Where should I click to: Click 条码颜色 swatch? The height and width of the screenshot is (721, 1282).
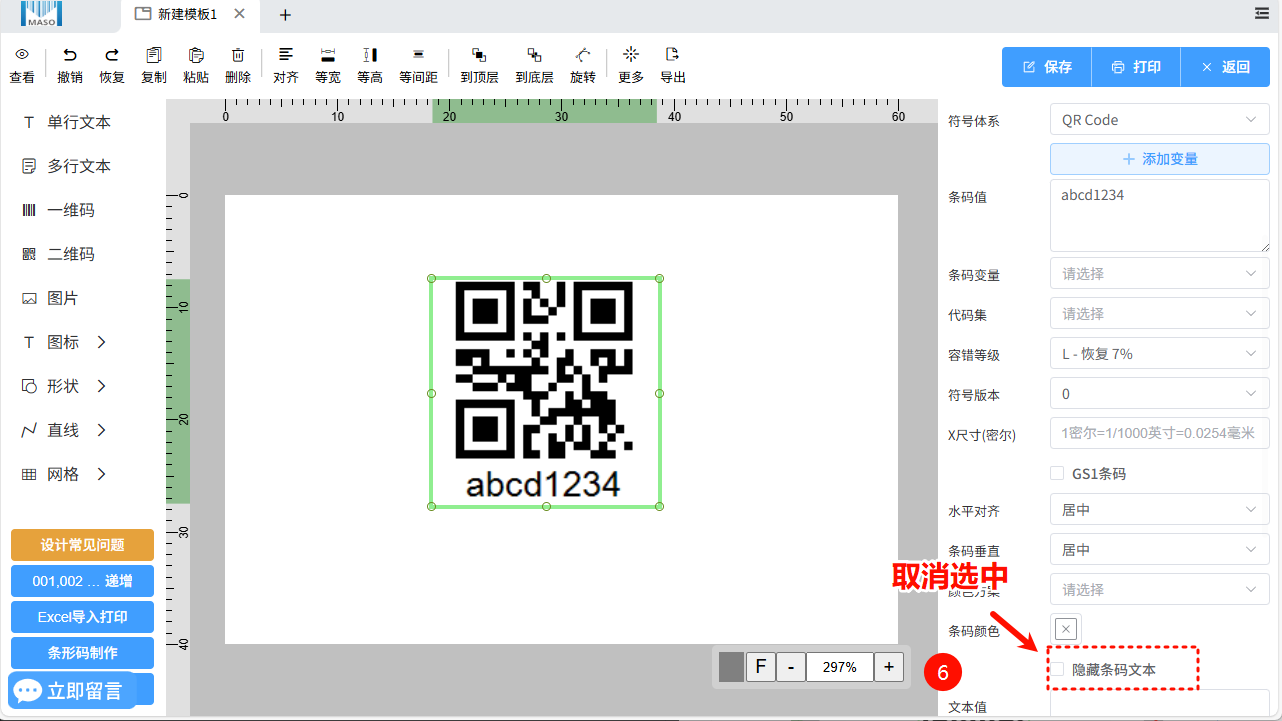[x=1066, y=629]
